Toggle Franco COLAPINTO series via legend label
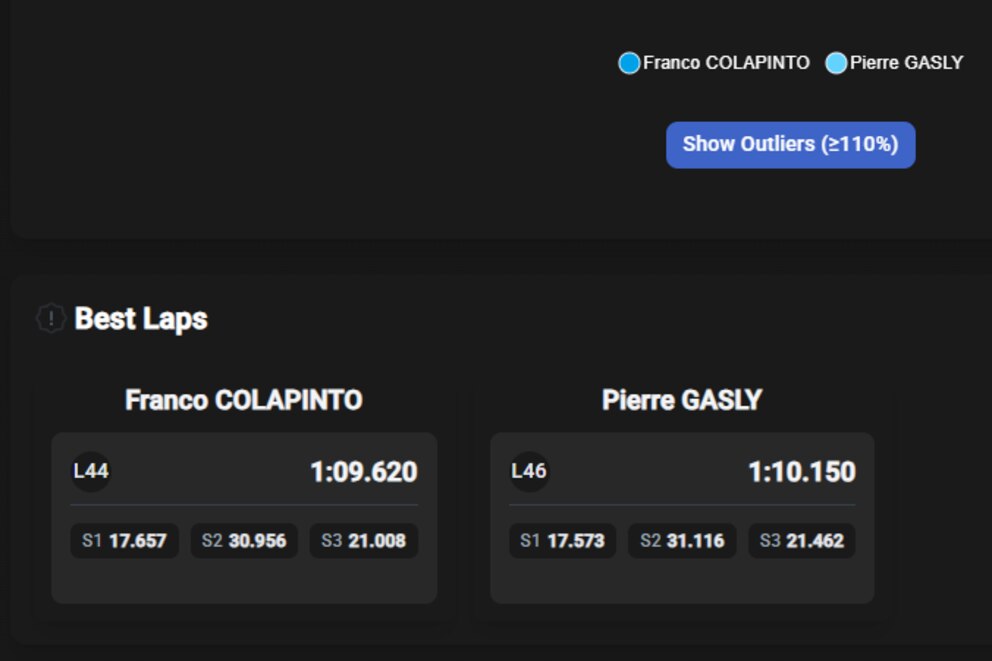The height and width of the screenshot is (661, 992). (726, 63)
